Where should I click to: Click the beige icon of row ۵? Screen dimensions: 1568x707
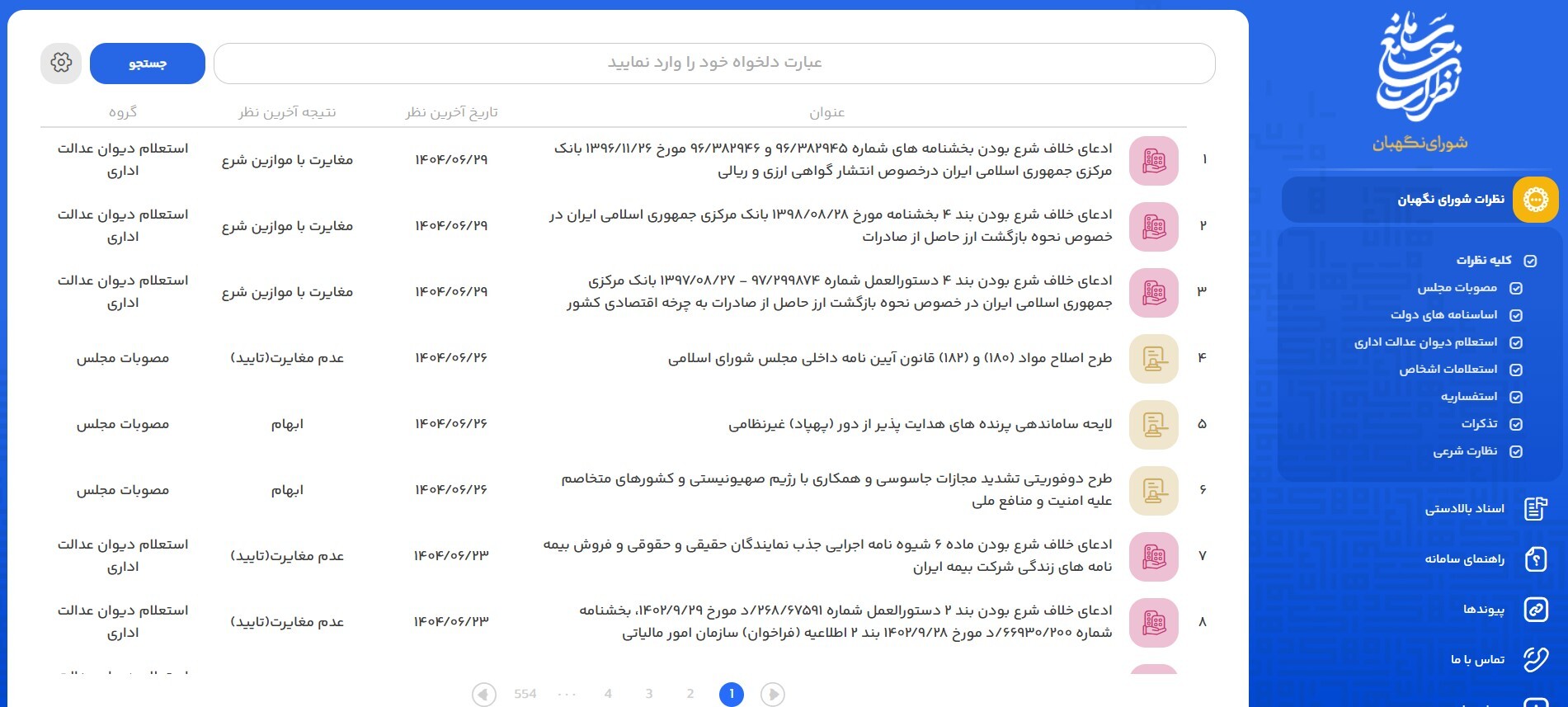[1154, 424]
